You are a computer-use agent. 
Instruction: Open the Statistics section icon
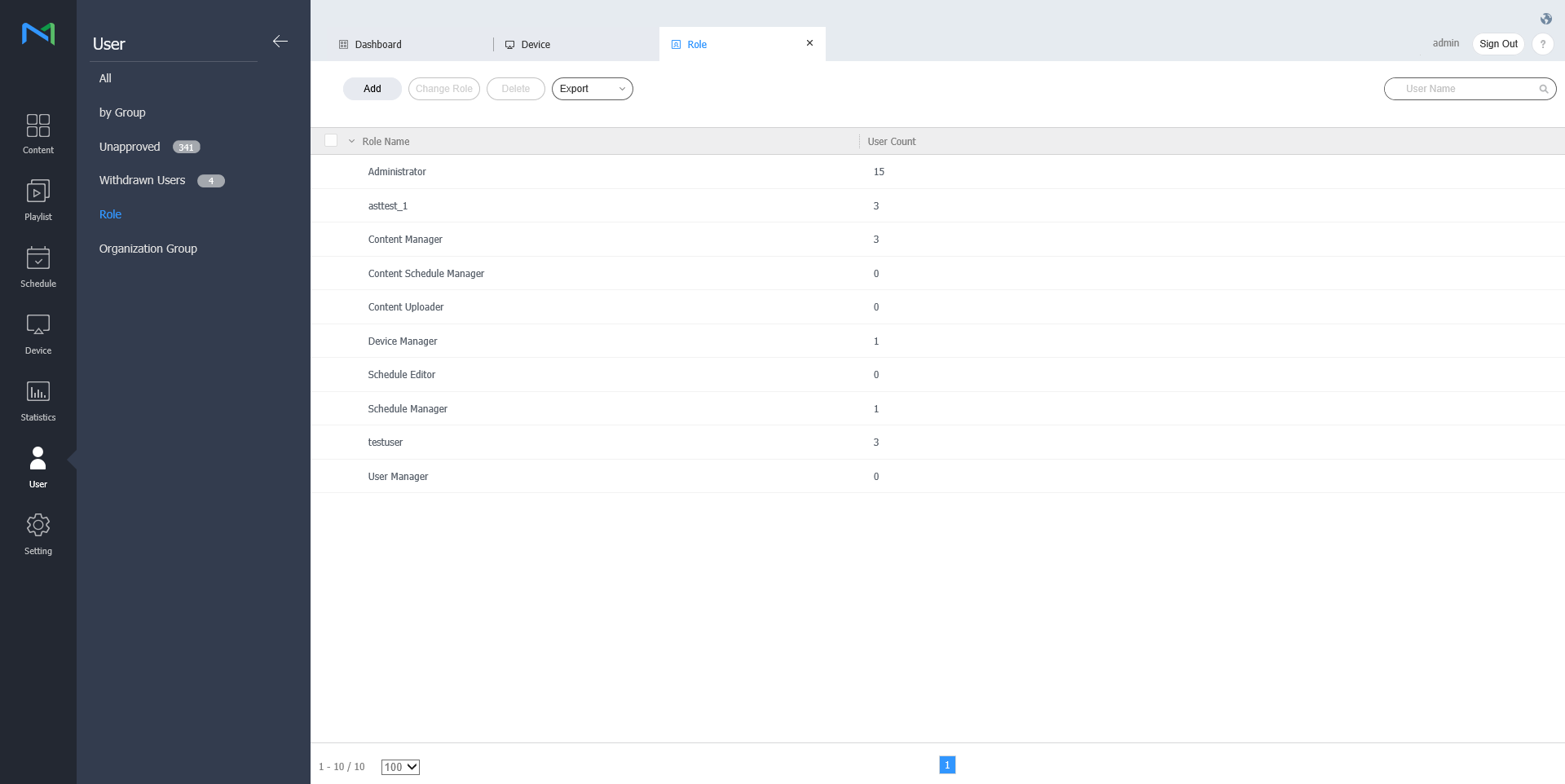point(38,392)
